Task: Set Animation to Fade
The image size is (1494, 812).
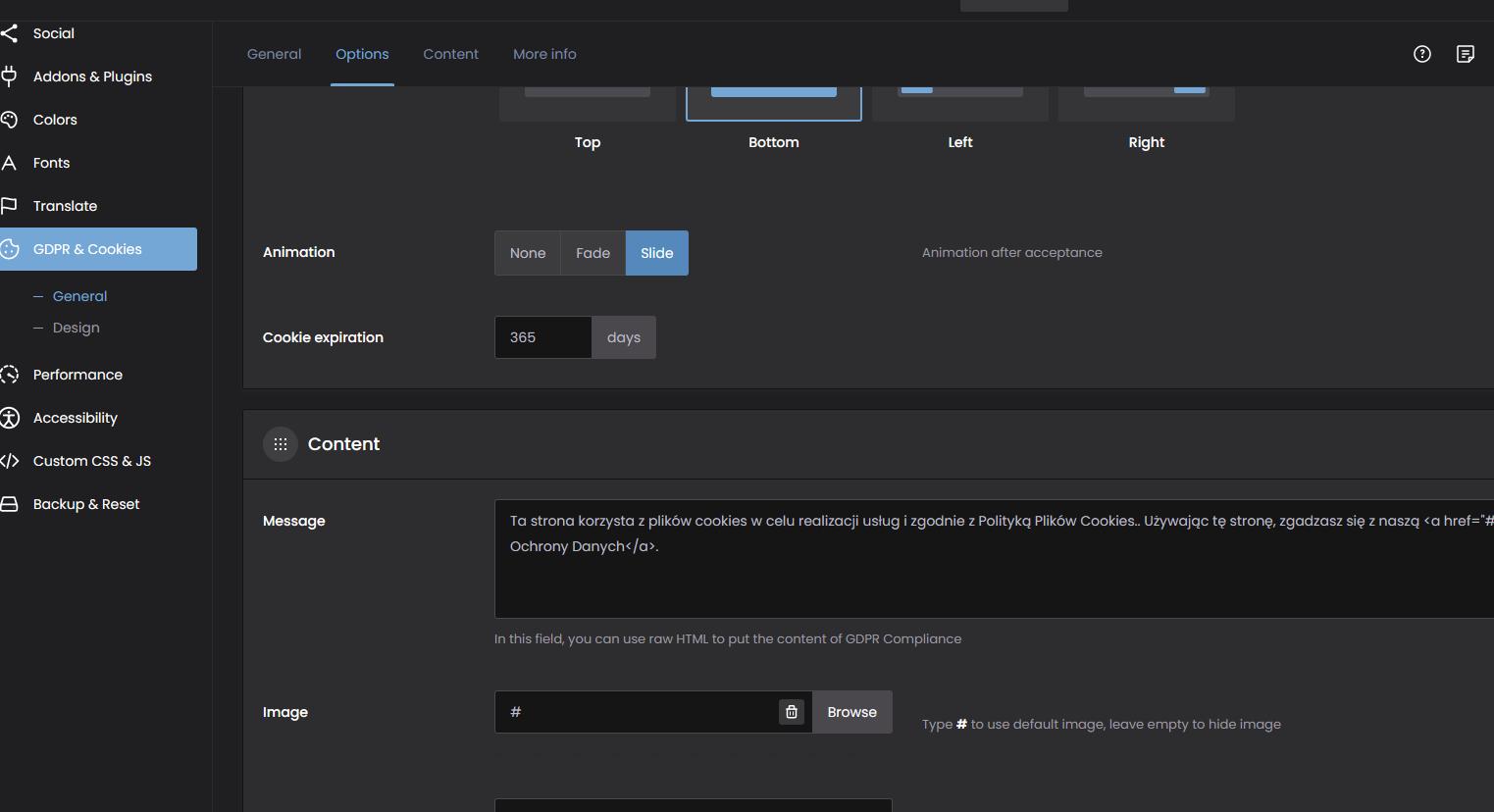Action: point(592,253)
